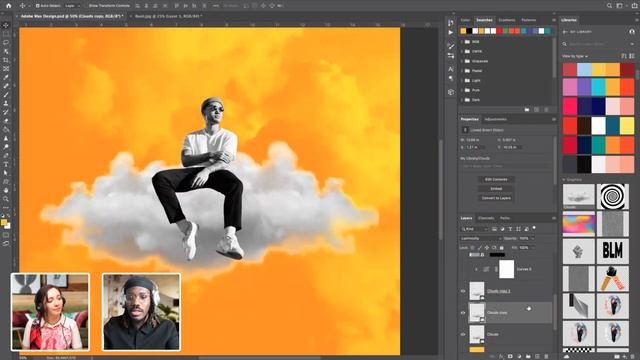Expand the Grayscale swatch folder
640x360 pixels.
tap(462, 61)
